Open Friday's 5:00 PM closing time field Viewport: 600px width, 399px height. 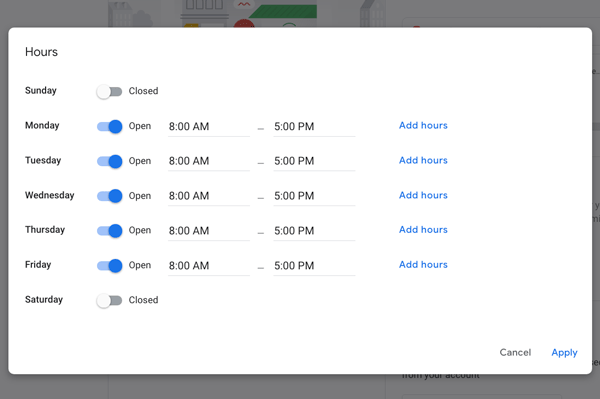pos(314,265)
